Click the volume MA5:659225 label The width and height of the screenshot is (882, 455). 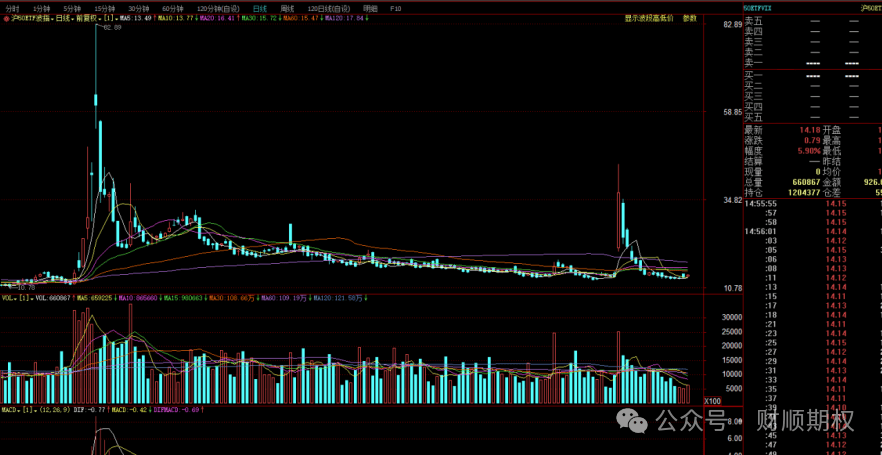coord(94,298)
